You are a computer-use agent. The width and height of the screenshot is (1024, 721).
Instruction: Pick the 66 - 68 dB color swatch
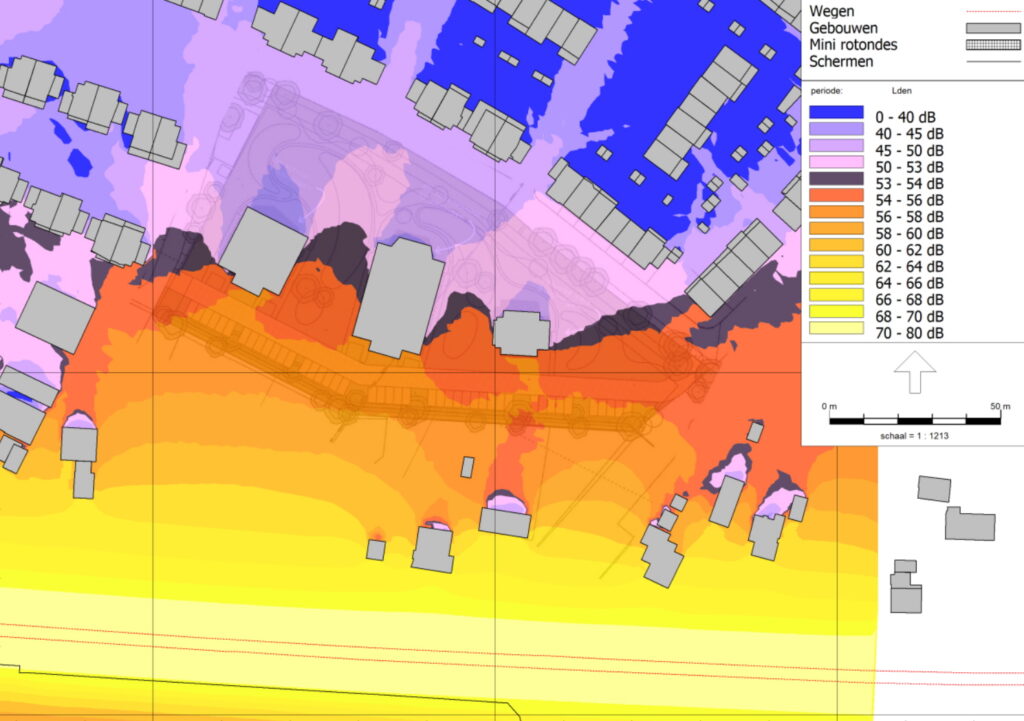coord(837,295)
